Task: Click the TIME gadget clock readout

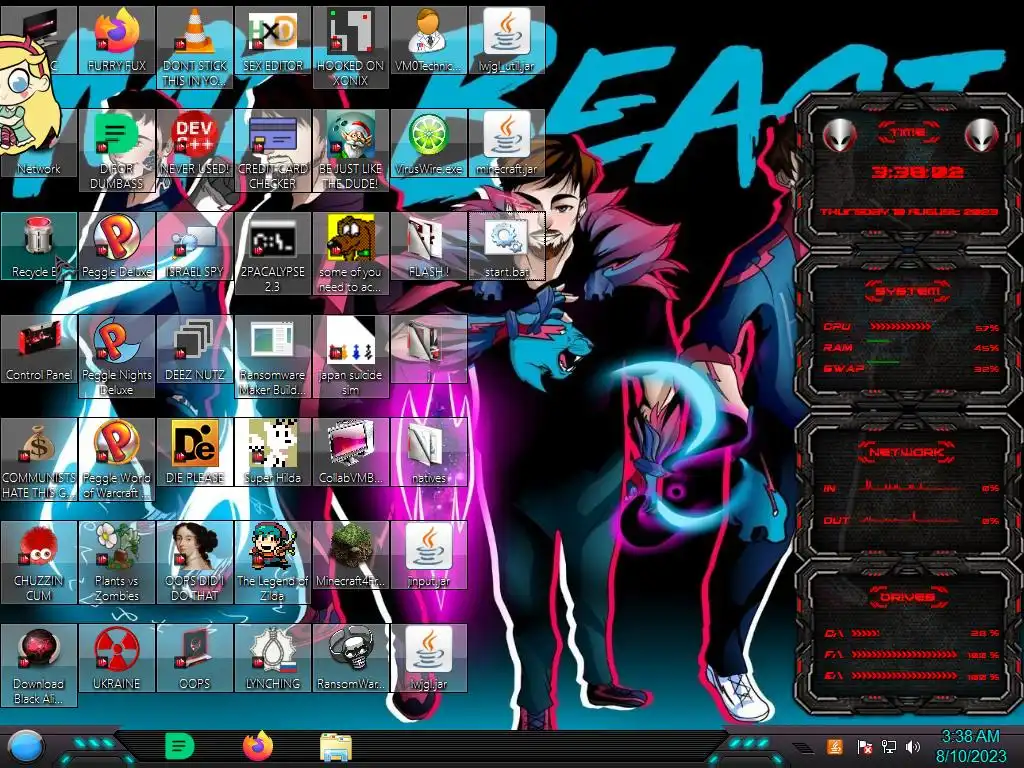Action: pyautogui.click(x=917, y=172)
